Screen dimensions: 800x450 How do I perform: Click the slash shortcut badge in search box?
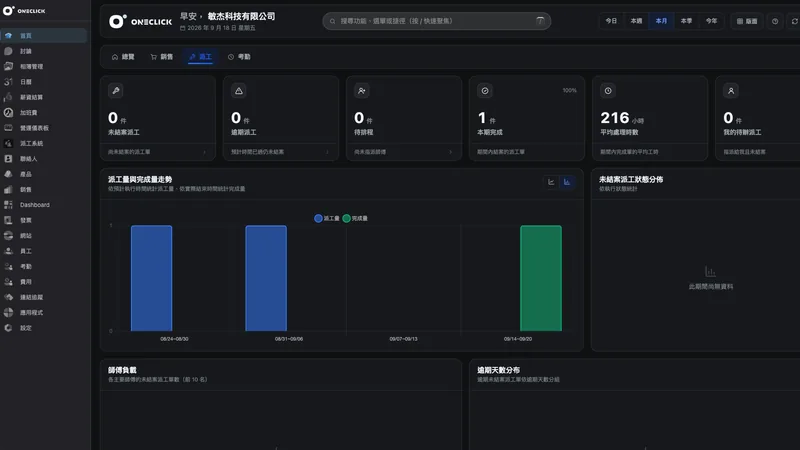click(540, 21)
